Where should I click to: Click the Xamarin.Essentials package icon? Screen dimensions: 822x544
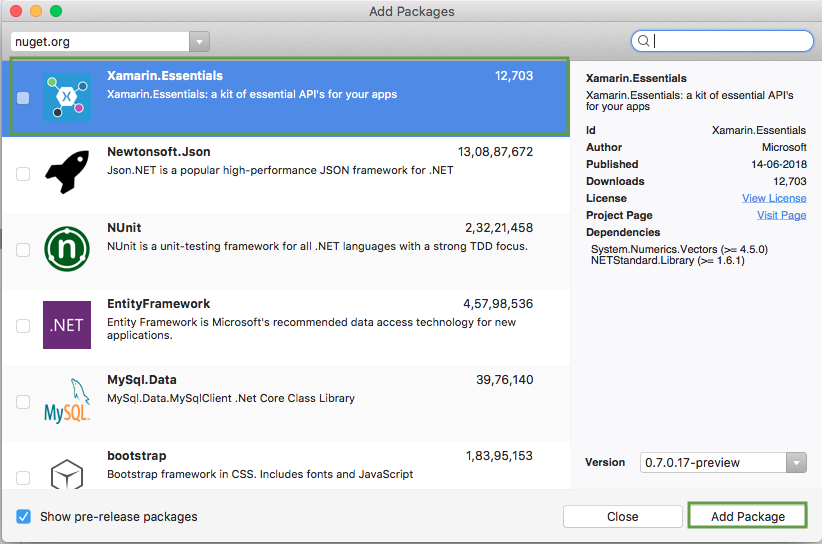67,98
